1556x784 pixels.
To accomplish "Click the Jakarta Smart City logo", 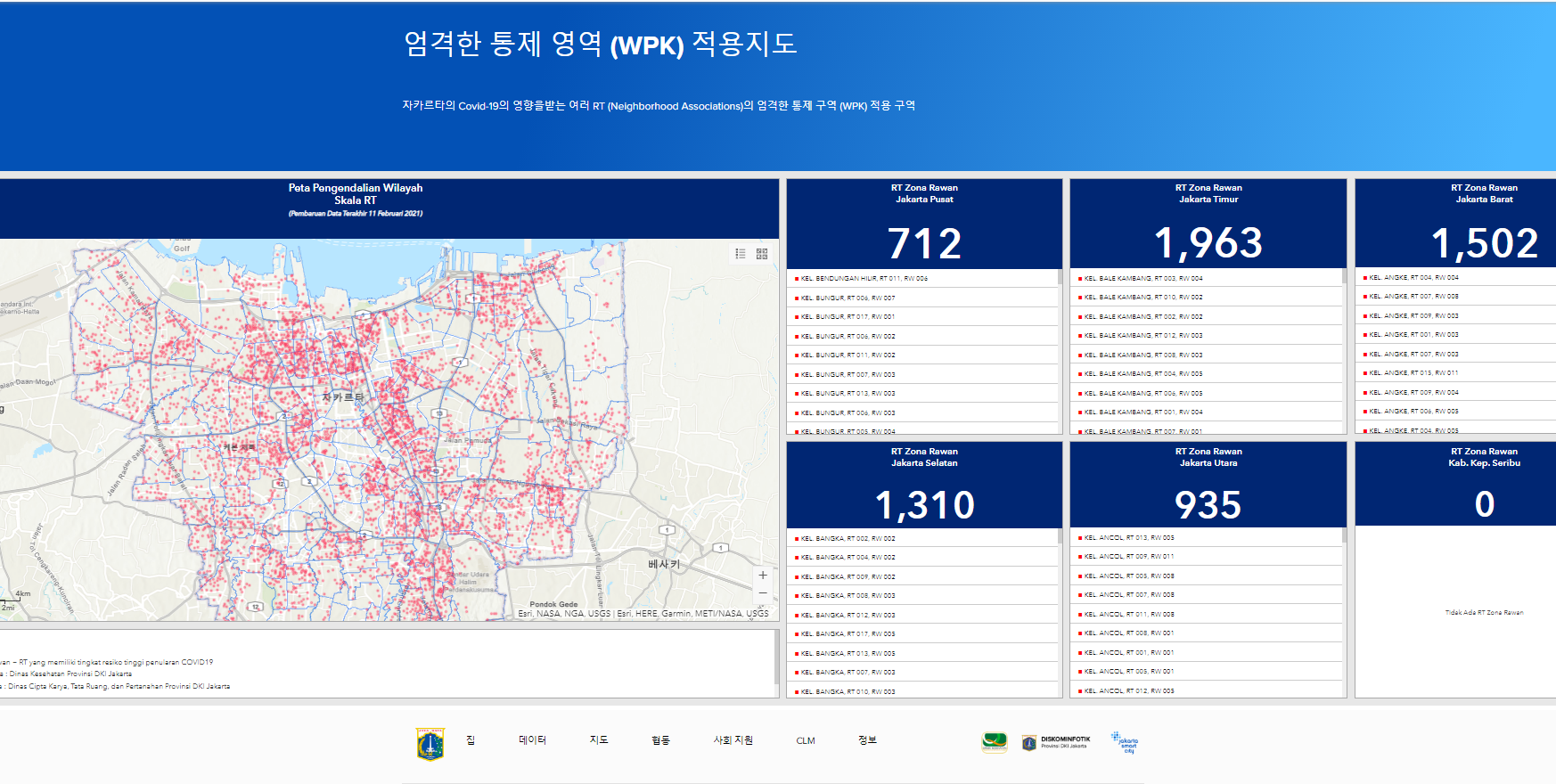I will pyautogui.click(x=1125, y=742).
